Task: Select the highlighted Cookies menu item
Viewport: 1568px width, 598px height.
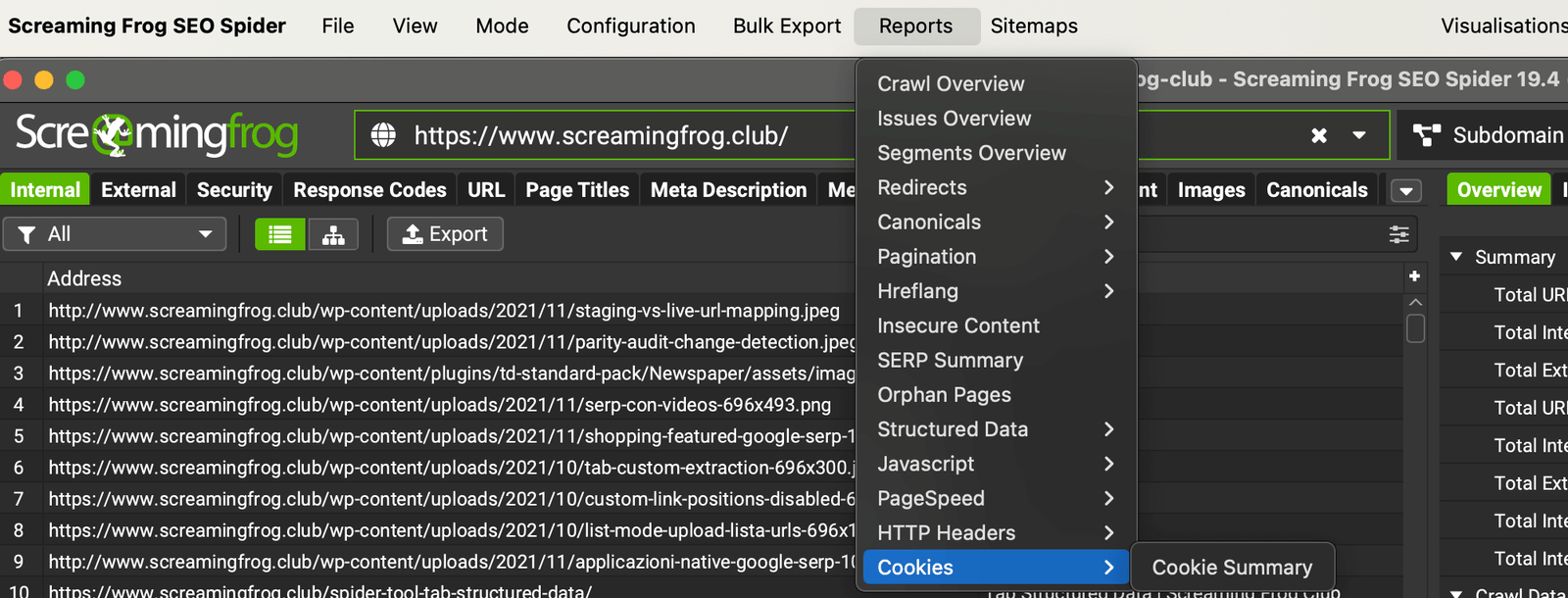Action: (x=997, y=568)
